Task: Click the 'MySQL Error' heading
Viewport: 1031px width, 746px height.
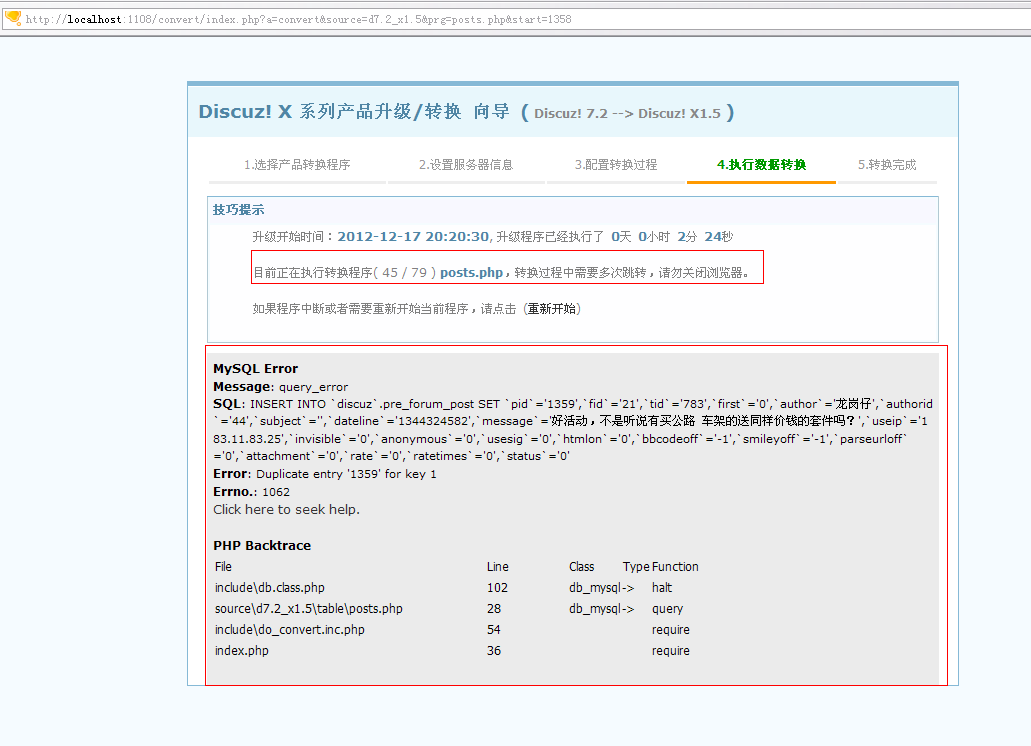Action: click(x=255, y=369)
